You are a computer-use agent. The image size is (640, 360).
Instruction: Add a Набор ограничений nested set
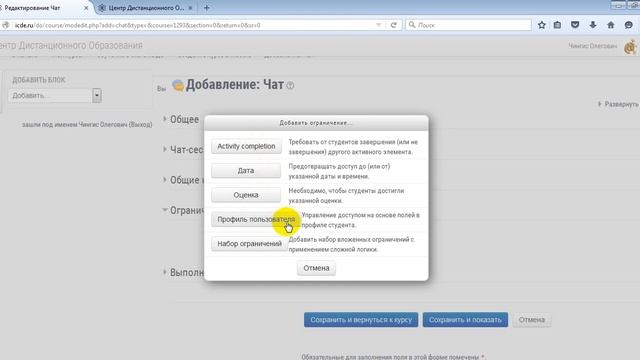coord(249,244)
